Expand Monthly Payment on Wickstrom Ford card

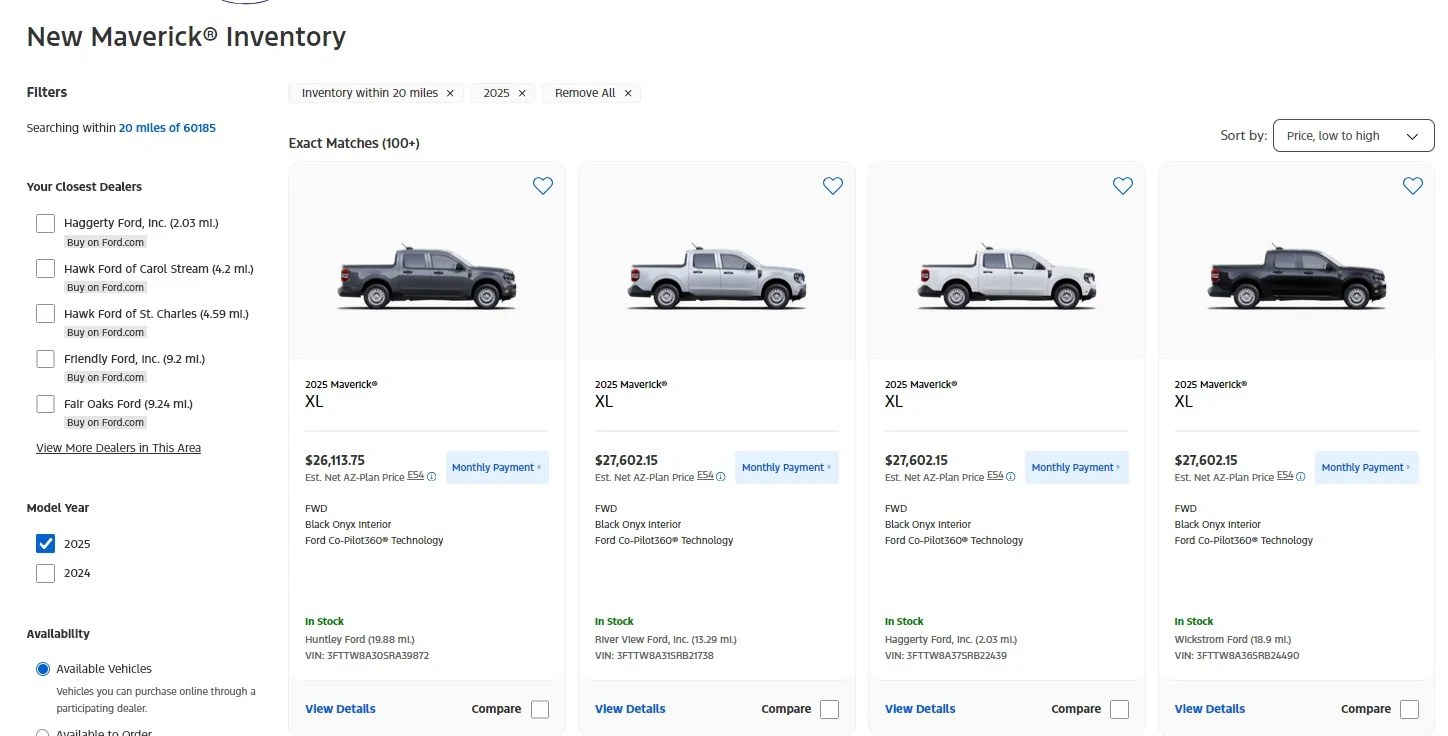coord(1367,467)
